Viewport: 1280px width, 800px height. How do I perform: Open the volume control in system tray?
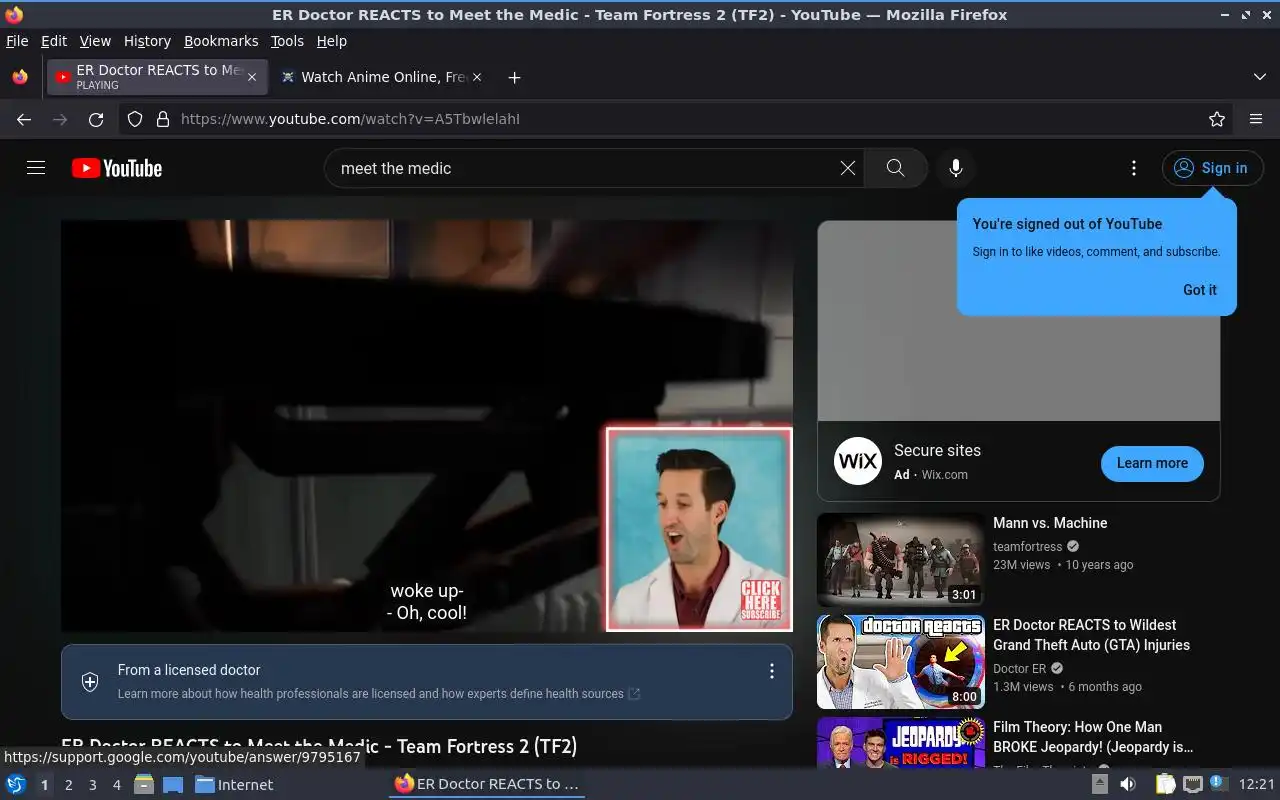click(1127, 784)
